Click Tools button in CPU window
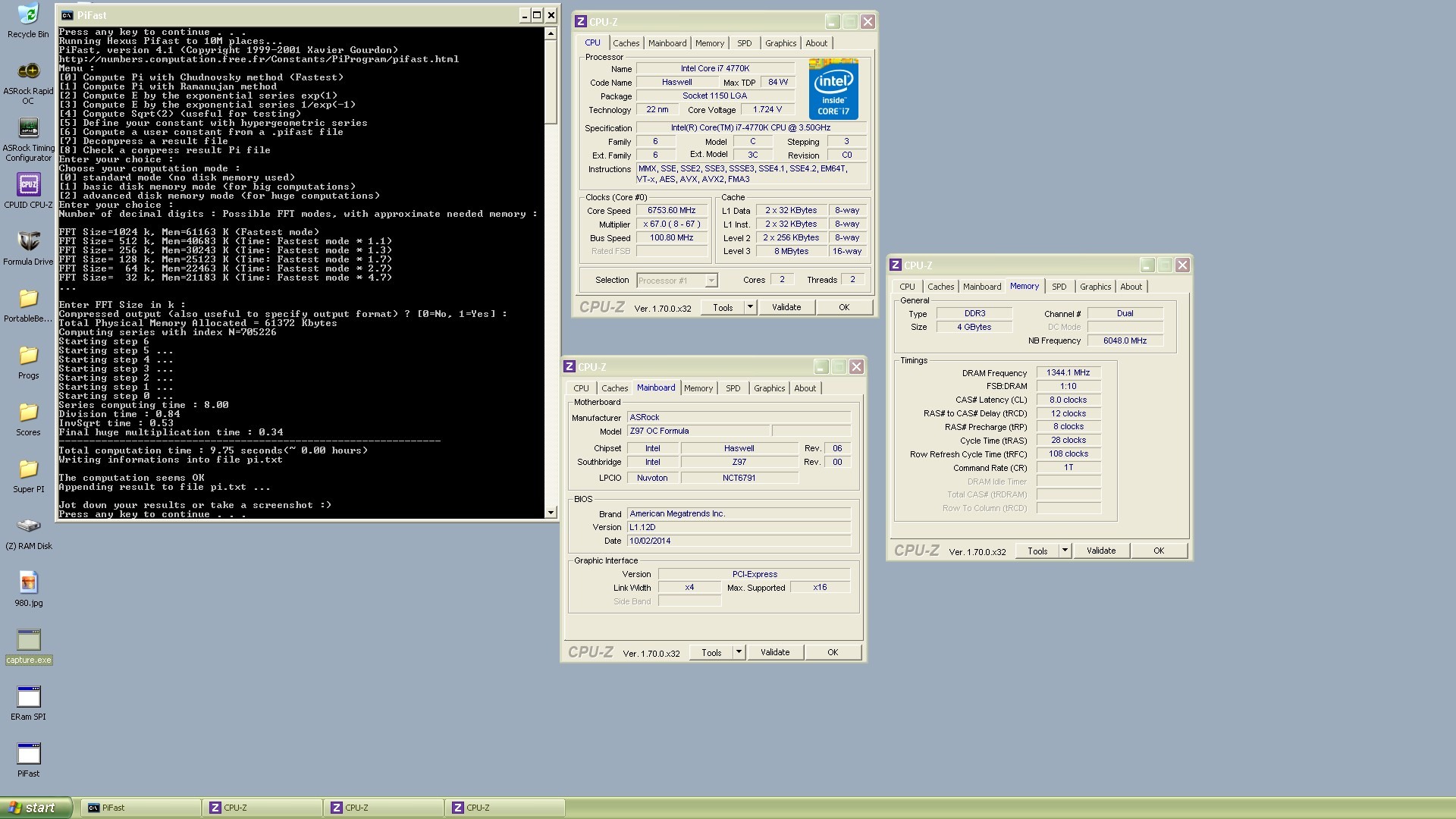This screenshot has width=1456, height=819. [723, 307]
